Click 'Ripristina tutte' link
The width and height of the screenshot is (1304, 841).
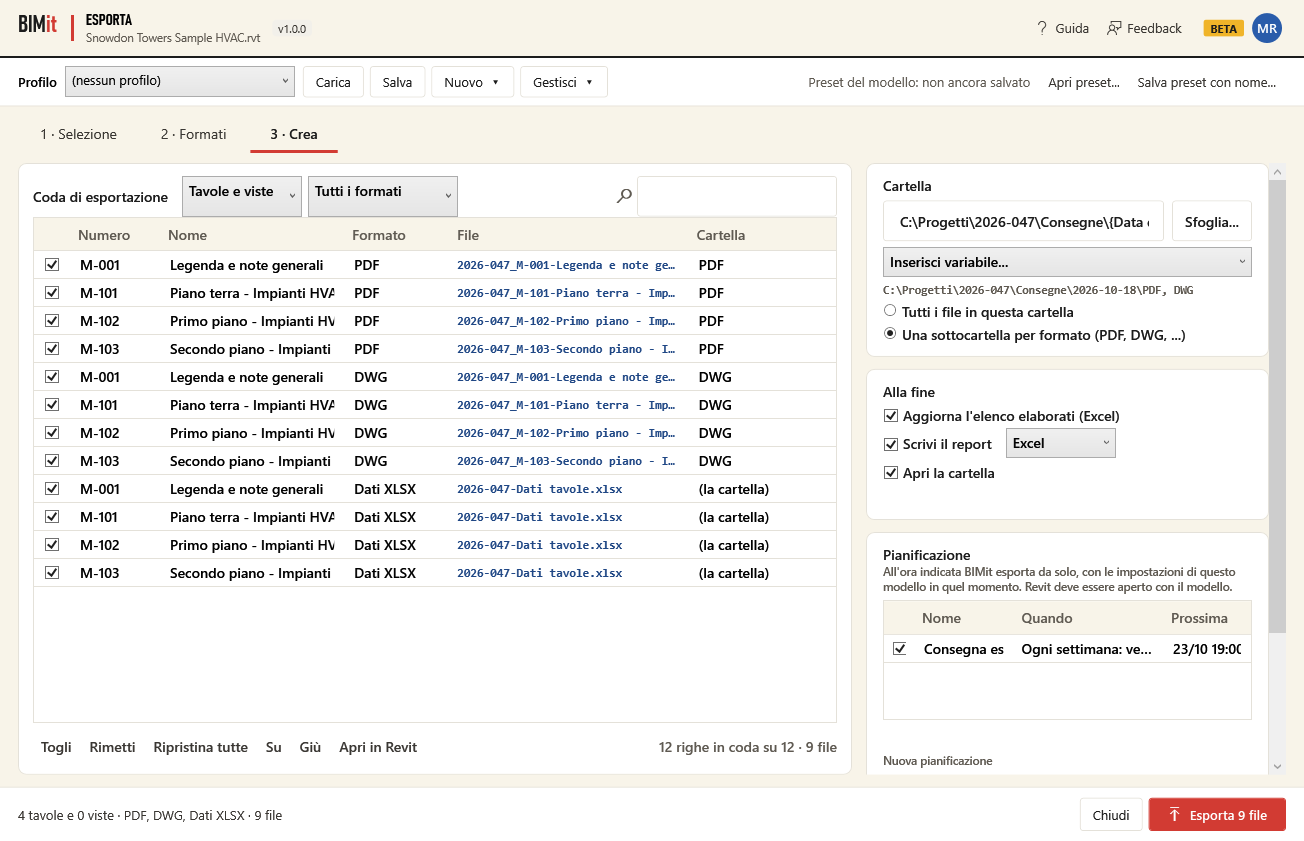coord(200,747)
